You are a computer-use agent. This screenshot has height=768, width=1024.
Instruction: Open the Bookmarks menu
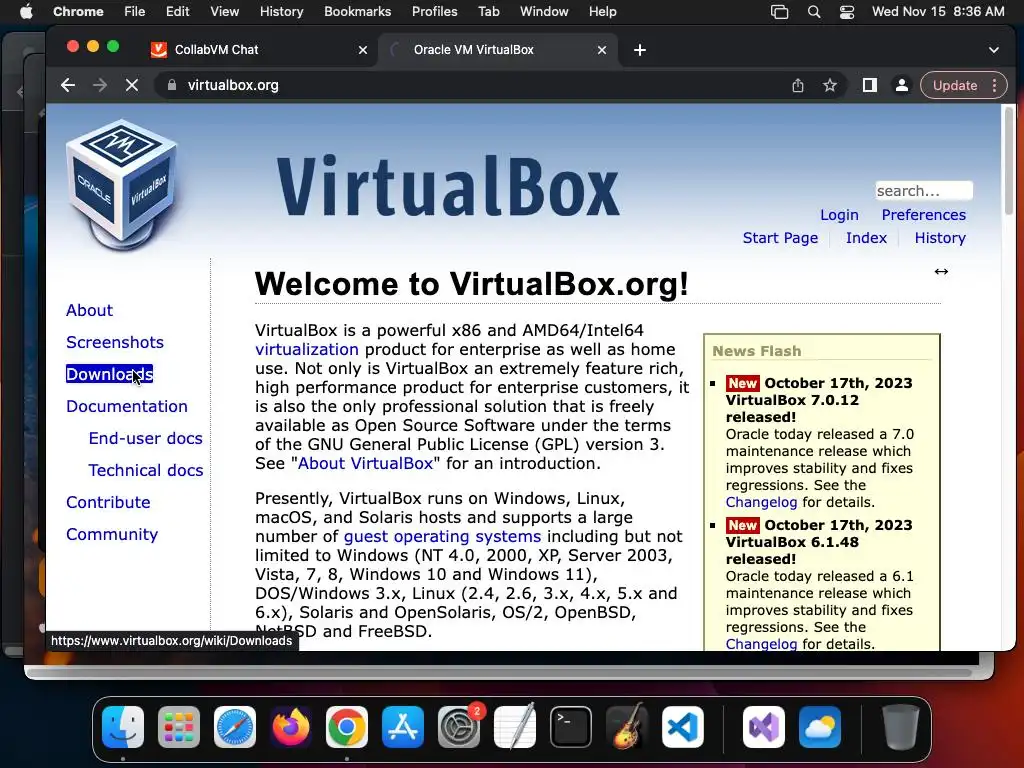coord(357,12)
